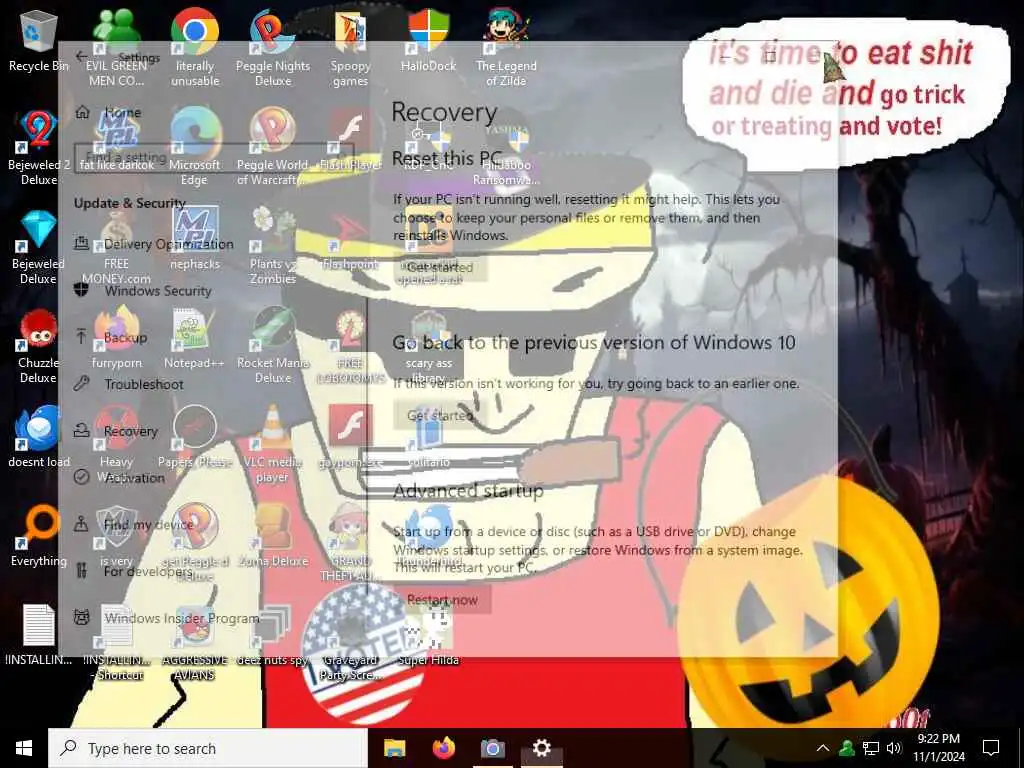The width and height of the screenshot is (1024, 768).
Task: Launch VLC media player shortcut
Action: 273,444
